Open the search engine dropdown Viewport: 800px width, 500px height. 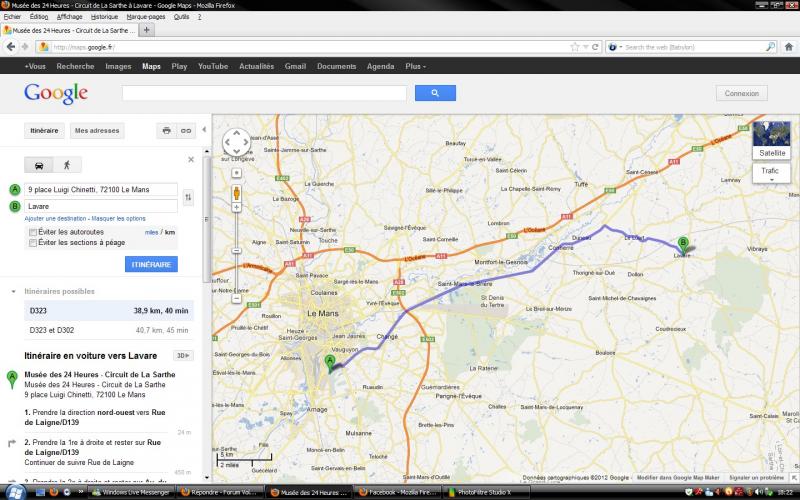(x=614, y=47)
